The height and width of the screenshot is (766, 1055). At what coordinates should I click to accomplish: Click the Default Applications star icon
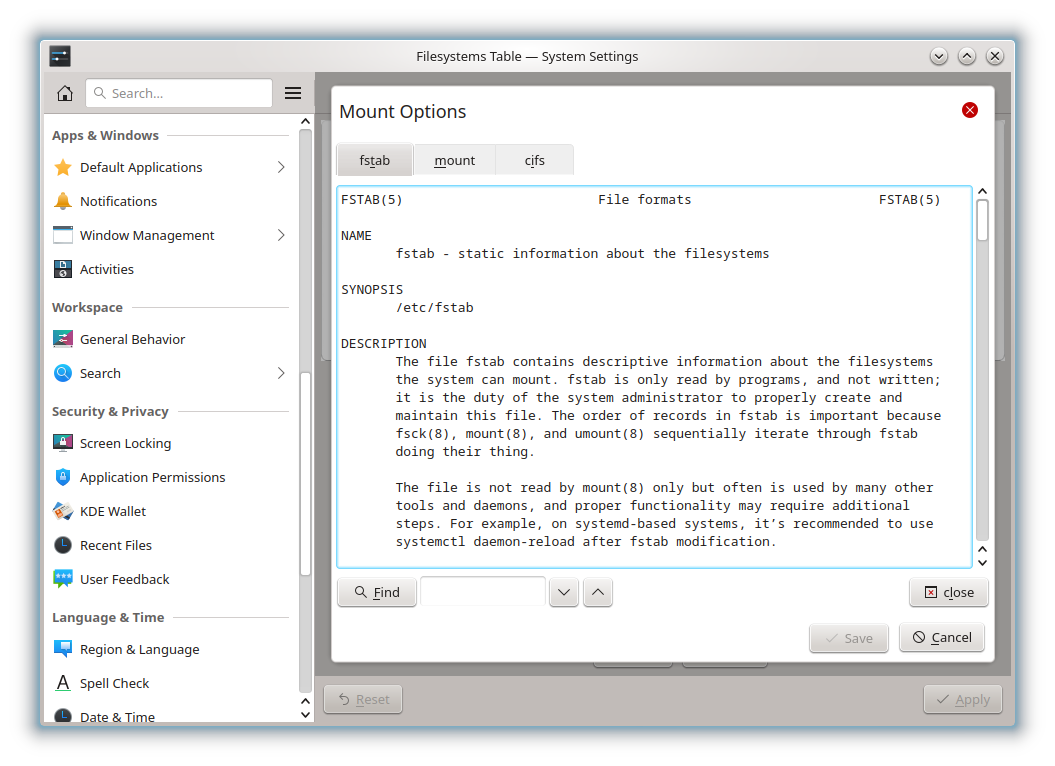click(x=63, y=167)
